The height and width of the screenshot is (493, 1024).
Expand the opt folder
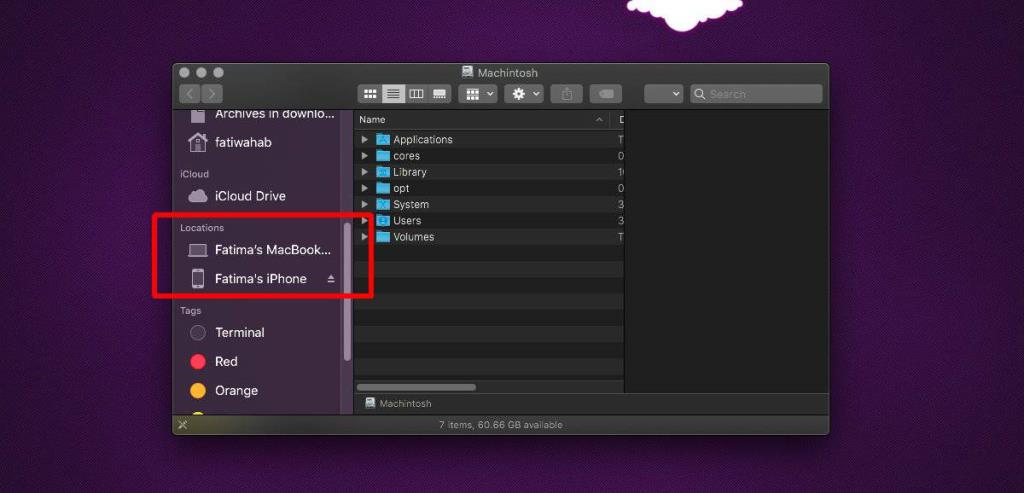364,188
